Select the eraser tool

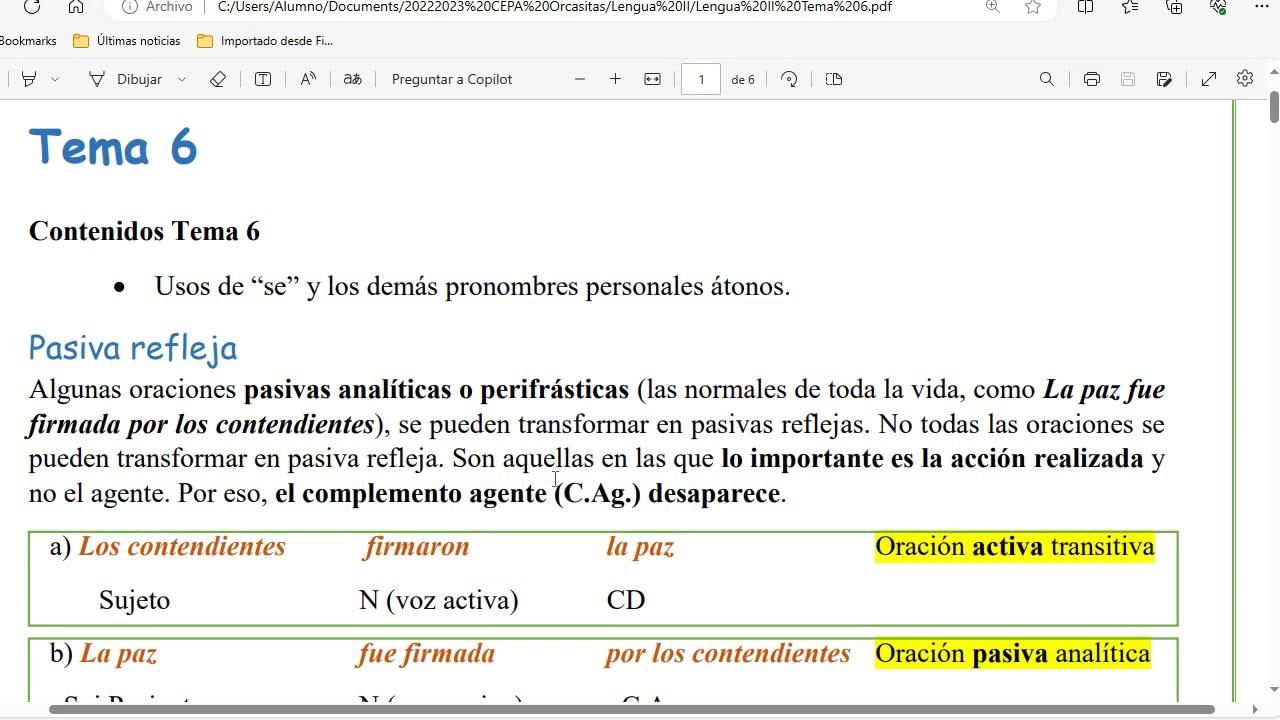point(218,79)
